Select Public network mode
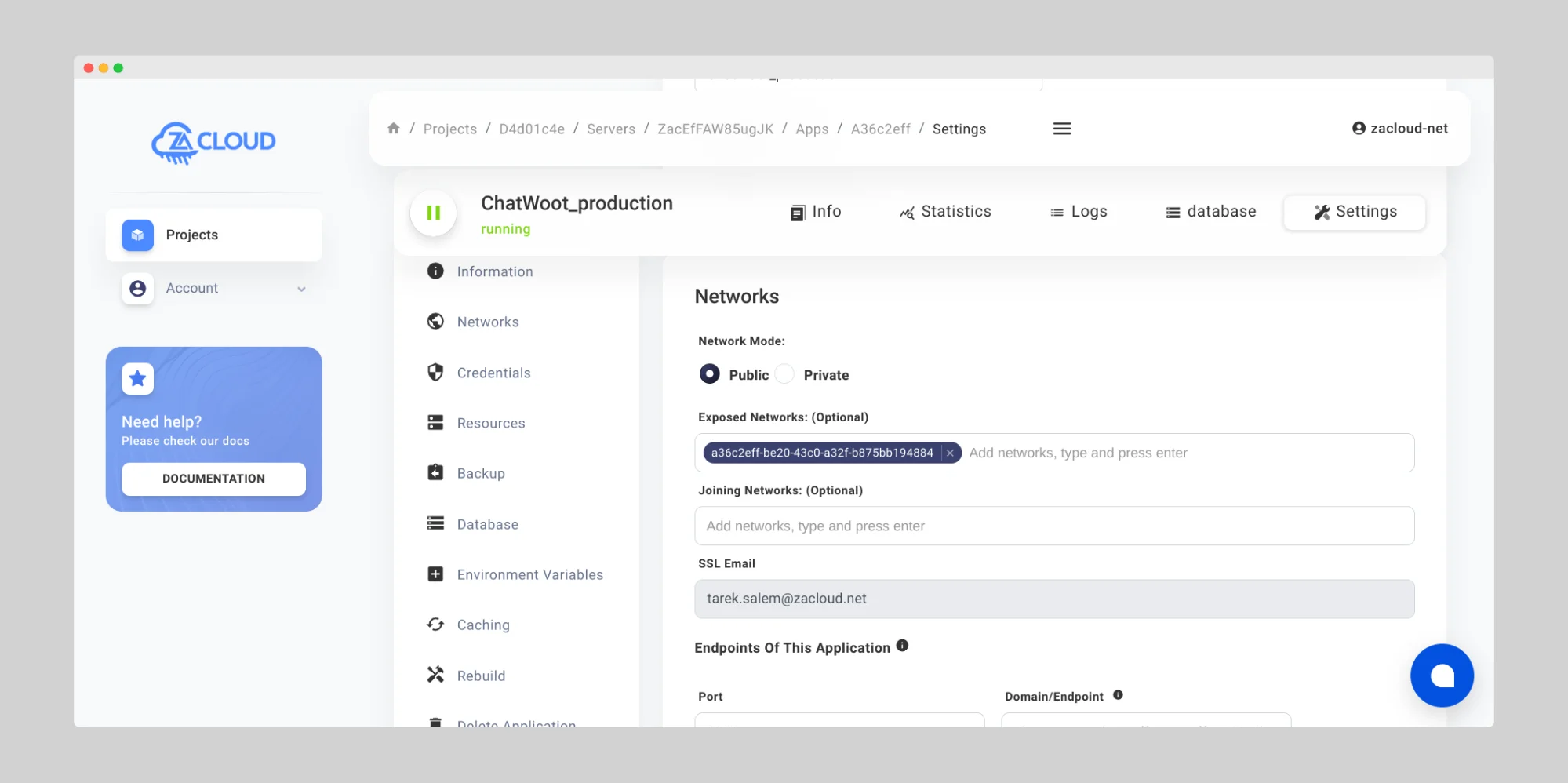1568x783 pixels. click(709, 374)
